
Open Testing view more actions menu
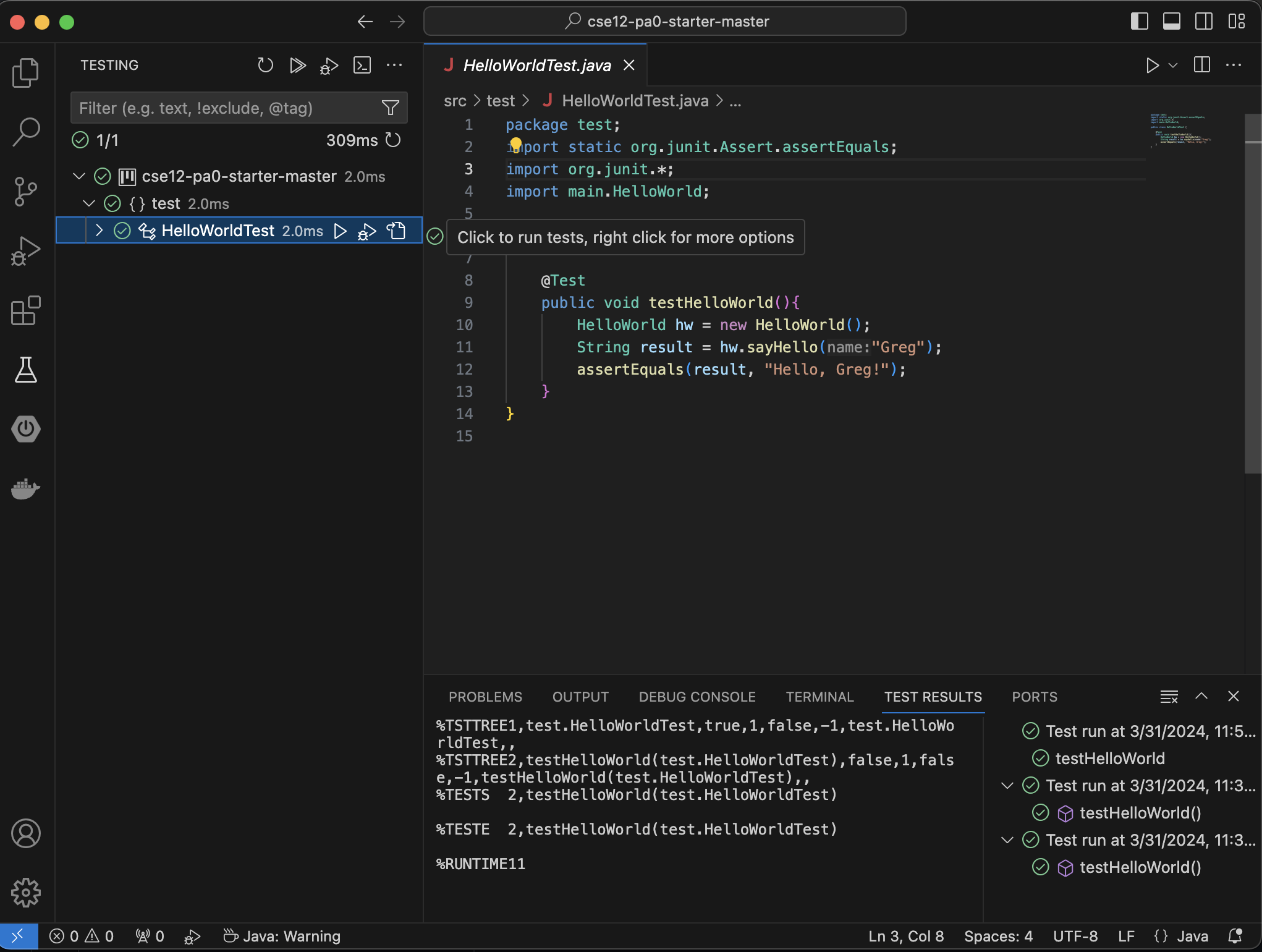[394, 65]
